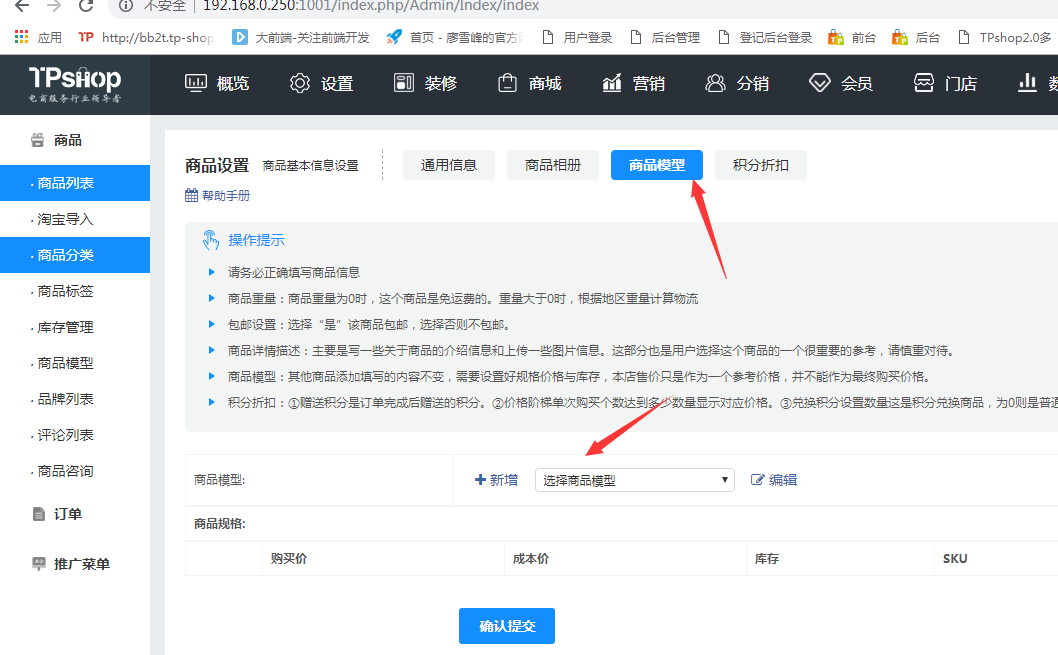Click the 帮助手册 manual icon
Screen dimensions: 1058x655
point(191,195)
